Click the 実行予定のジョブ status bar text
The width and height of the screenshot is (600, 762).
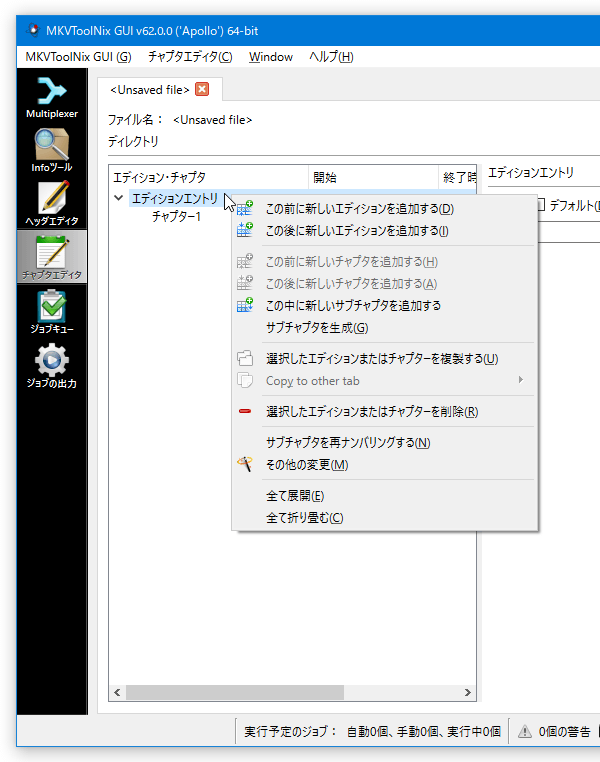tap(372, 731)
